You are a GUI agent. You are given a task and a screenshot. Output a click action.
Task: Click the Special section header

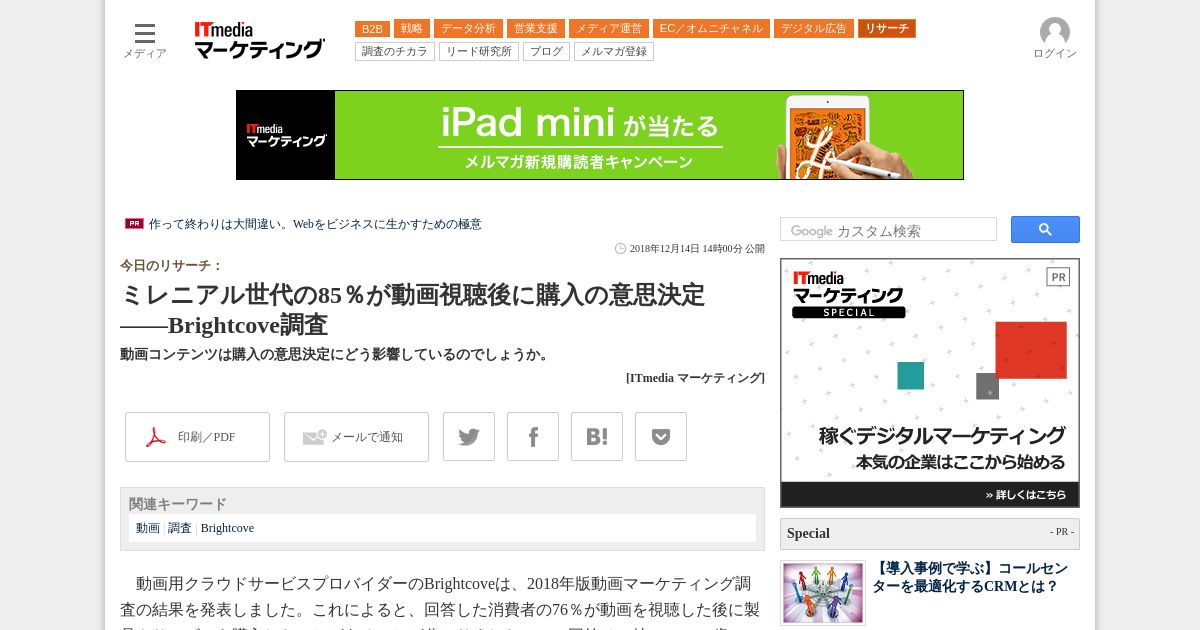(930, 533)
